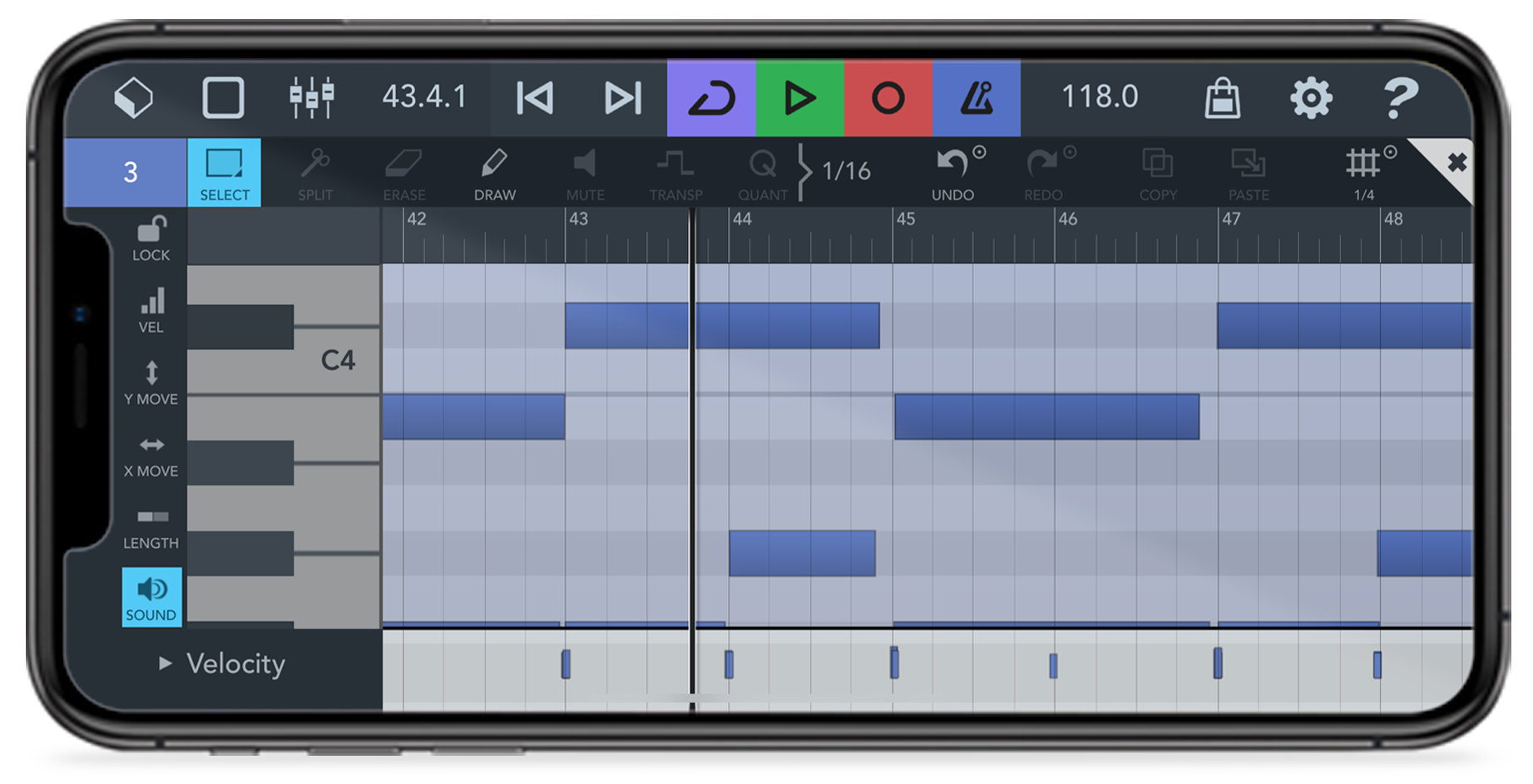Toggle the Select rectangle tool
This screenshot has width=1533, height=784.
(224, 173)
